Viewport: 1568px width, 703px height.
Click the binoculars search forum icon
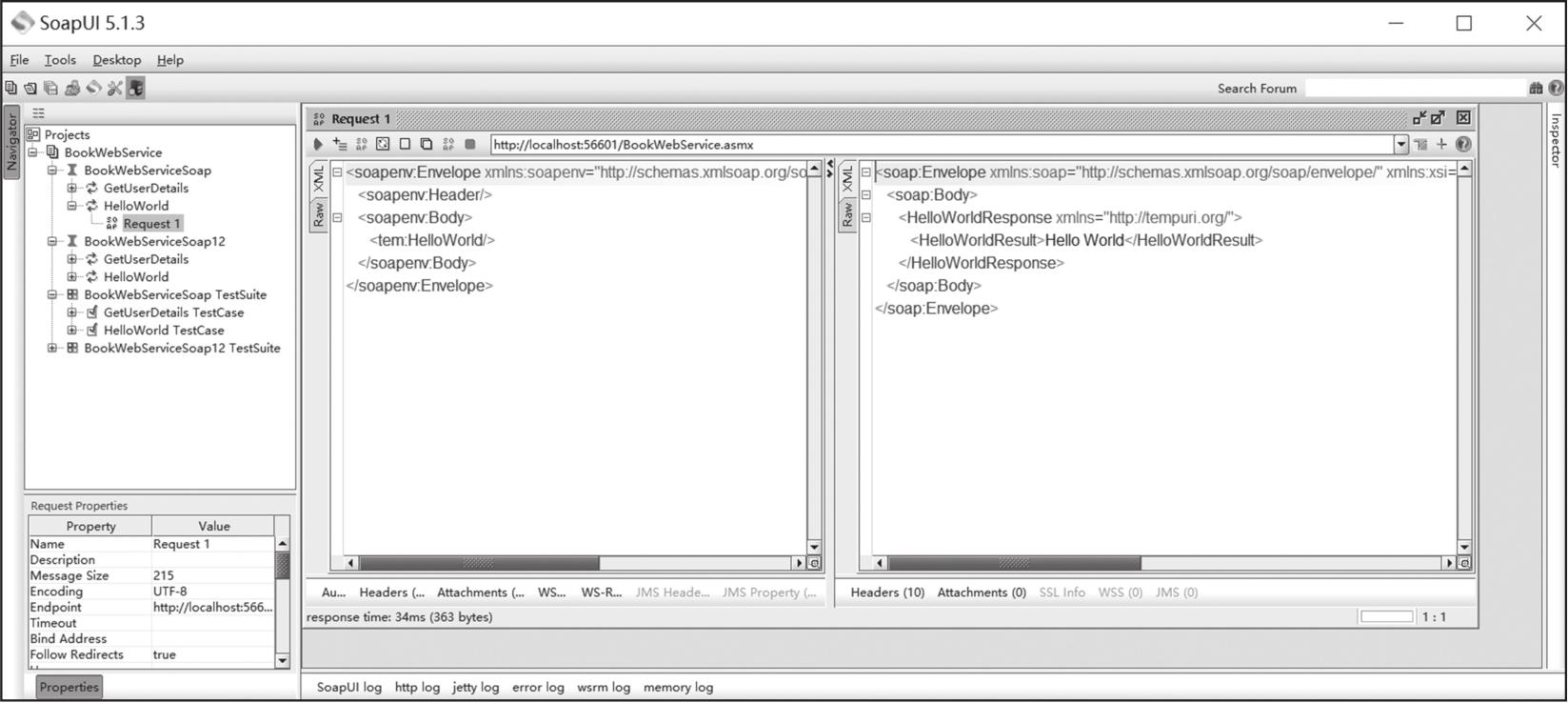tap(1536, 88)
